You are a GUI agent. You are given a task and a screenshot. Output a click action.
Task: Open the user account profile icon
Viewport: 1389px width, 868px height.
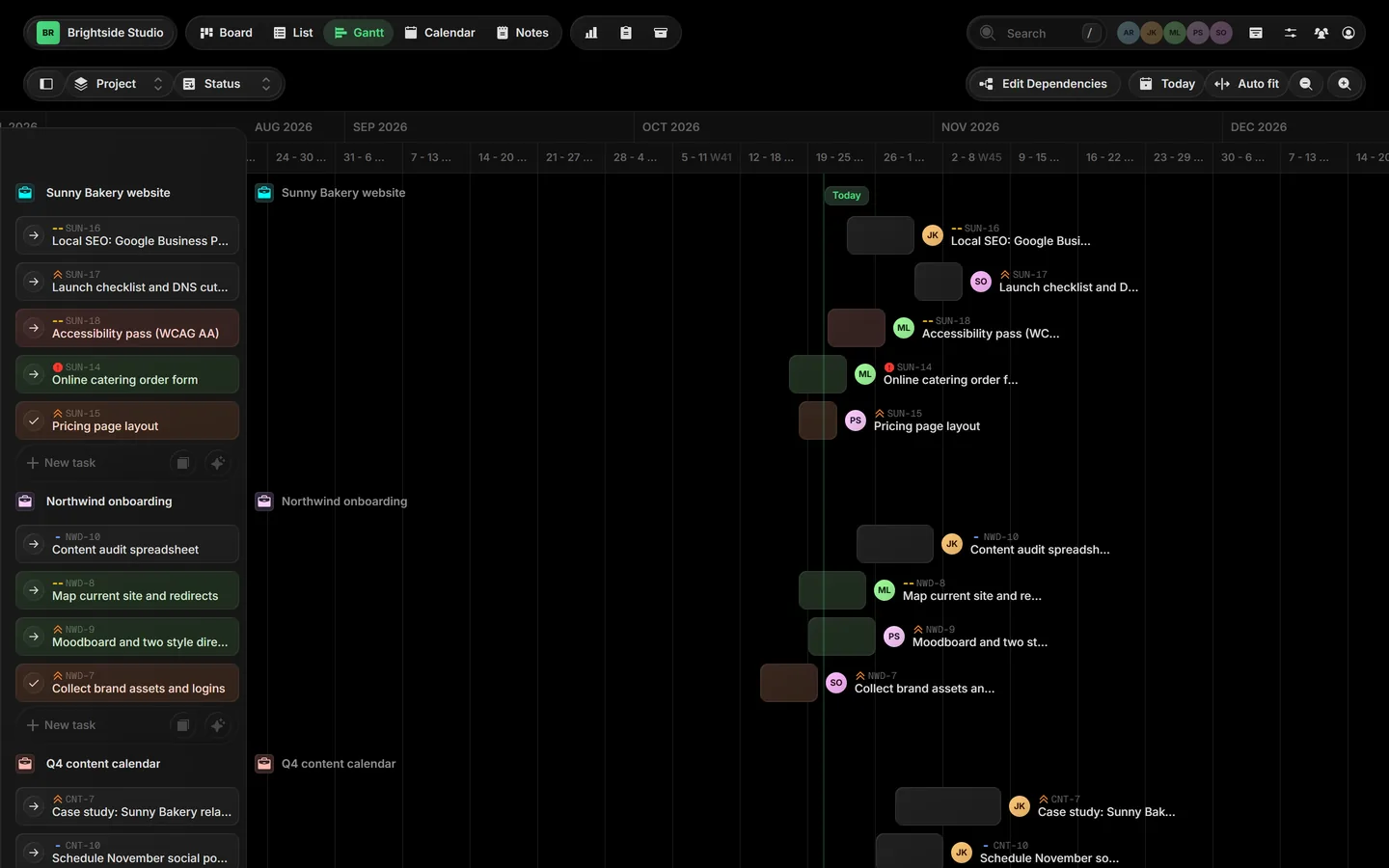tap(1348, 33)
